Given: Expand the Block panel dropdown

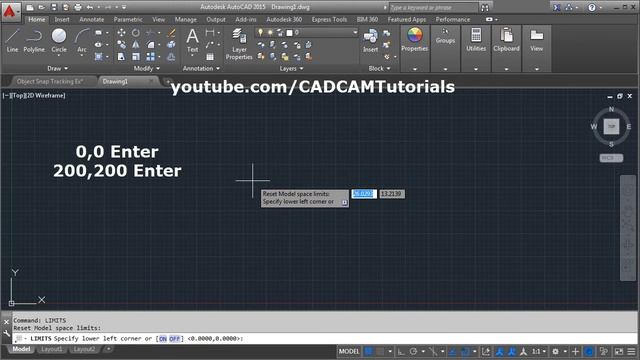Looking at the screenshot, I should (380, 69).
